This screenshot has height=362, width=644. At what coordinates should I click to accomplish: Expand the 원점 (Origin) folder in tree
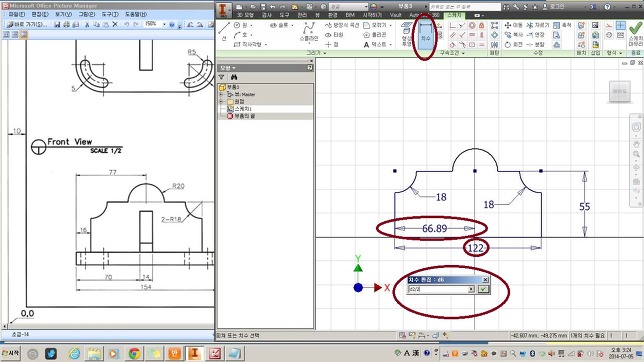(x=221, y=101)
